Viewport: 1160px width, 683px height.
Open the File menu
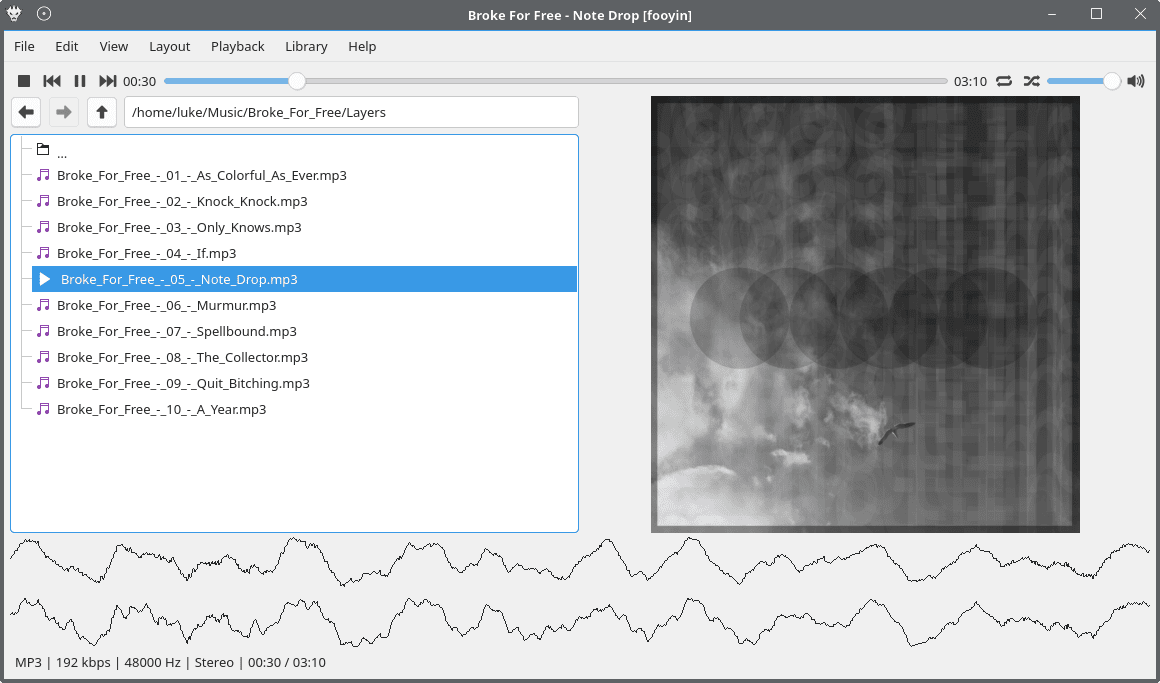24,46
